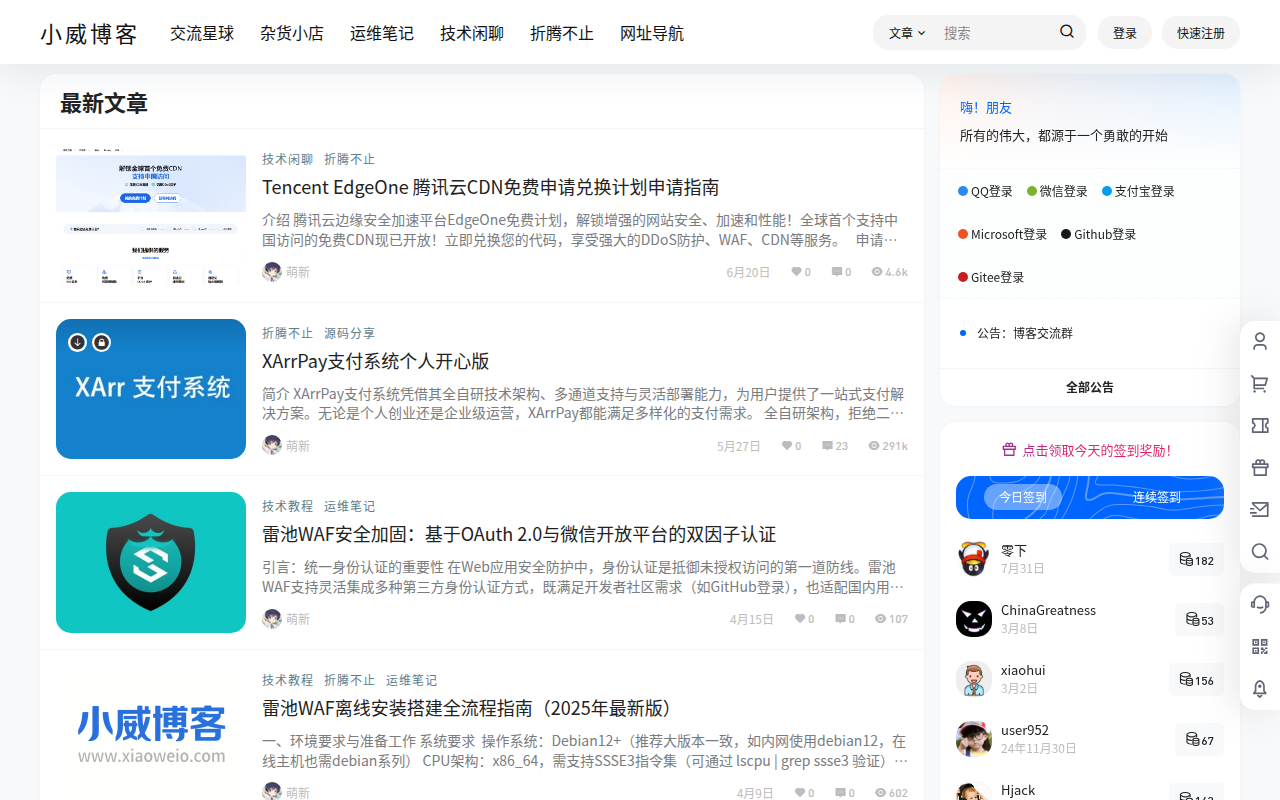Open ChinaGreatness user avatar
This screenshot has height=800, width=1280.
tap(974, 619)
